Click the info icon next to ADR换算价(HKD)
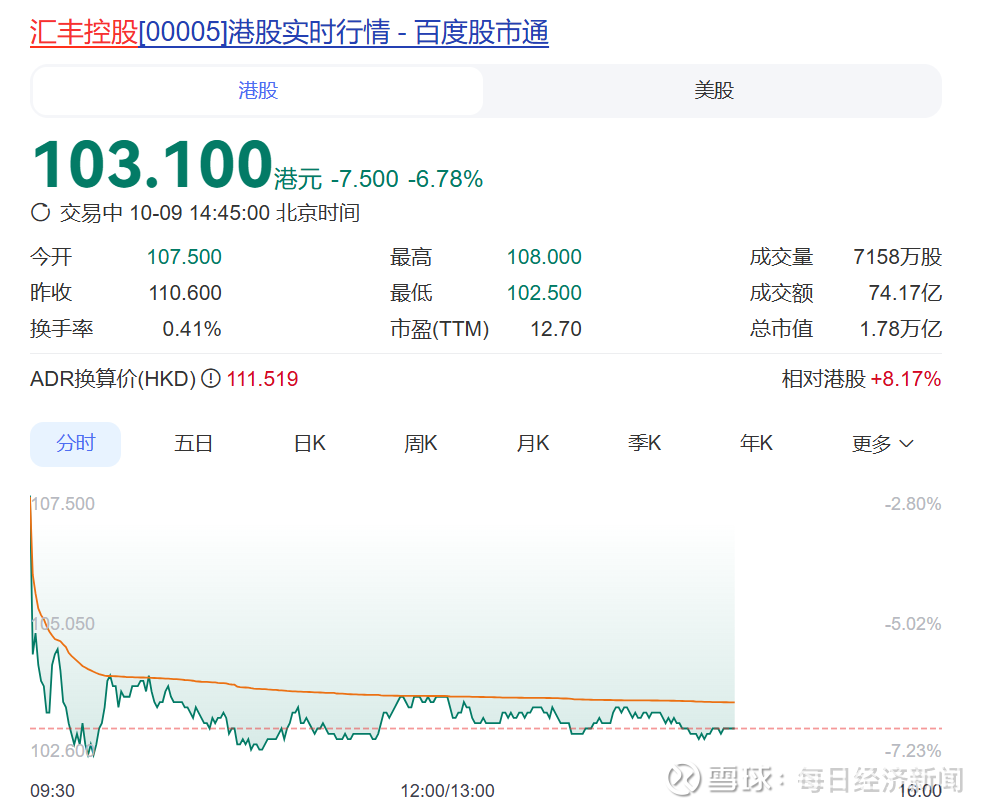993x810 pixels. click(210, 379)
